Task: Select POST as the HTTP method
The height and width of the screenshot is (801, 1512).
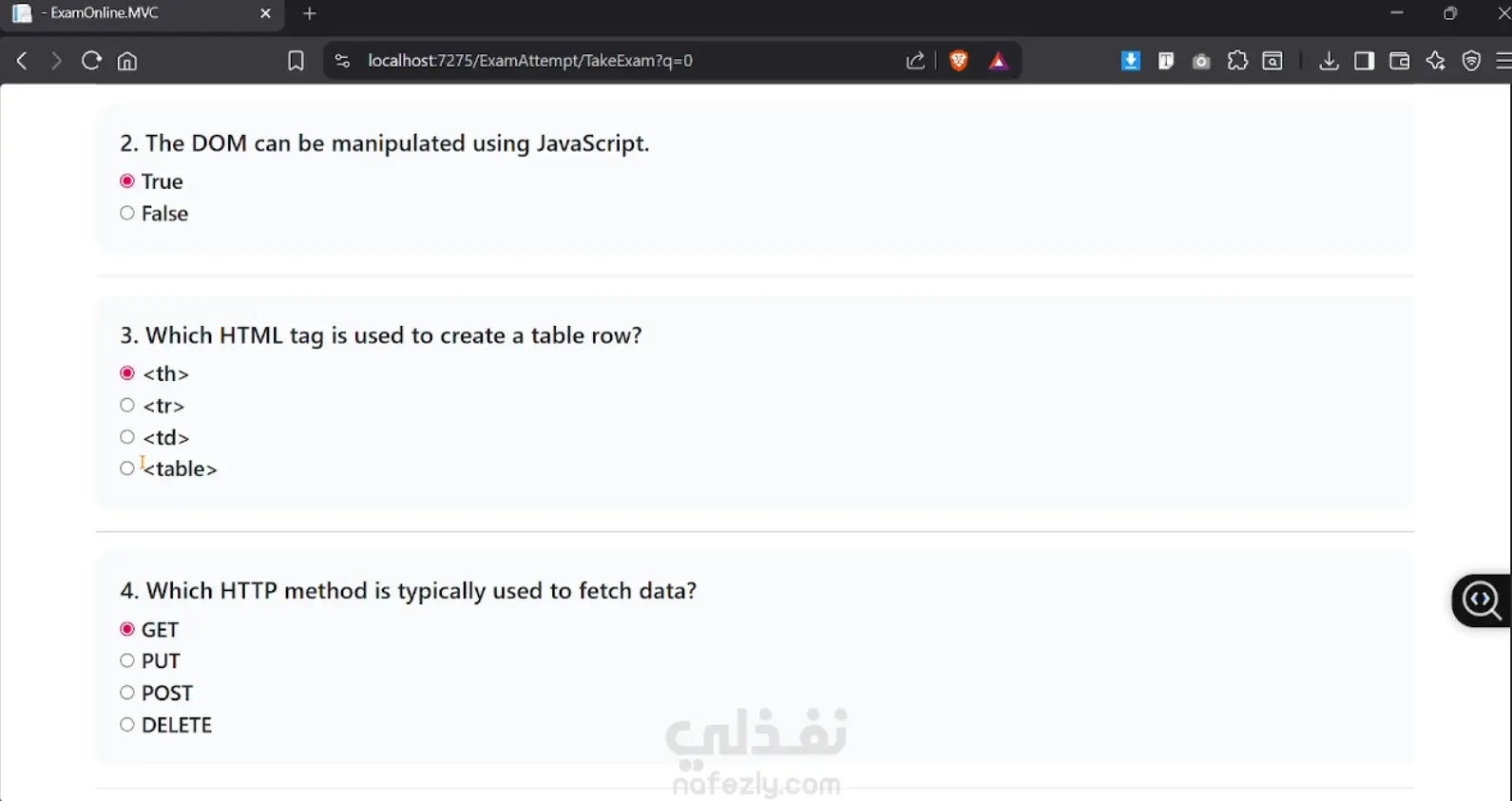Action: pyautogui.click(x=127, y=693)
